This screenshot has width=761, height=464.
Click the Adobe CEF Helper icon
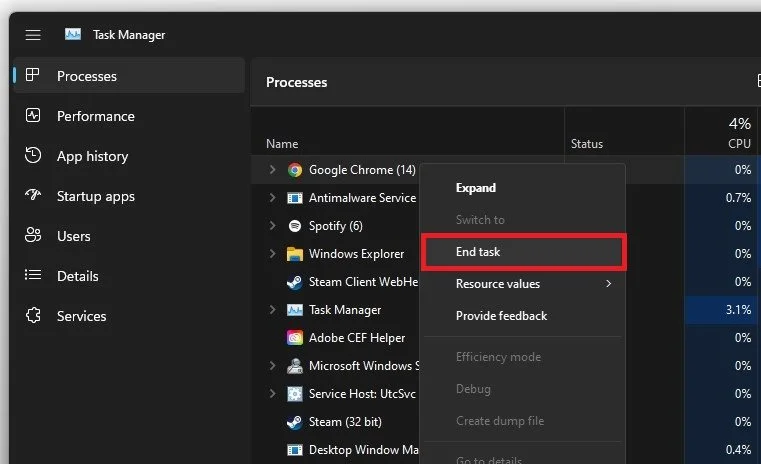tap(295, 338)
